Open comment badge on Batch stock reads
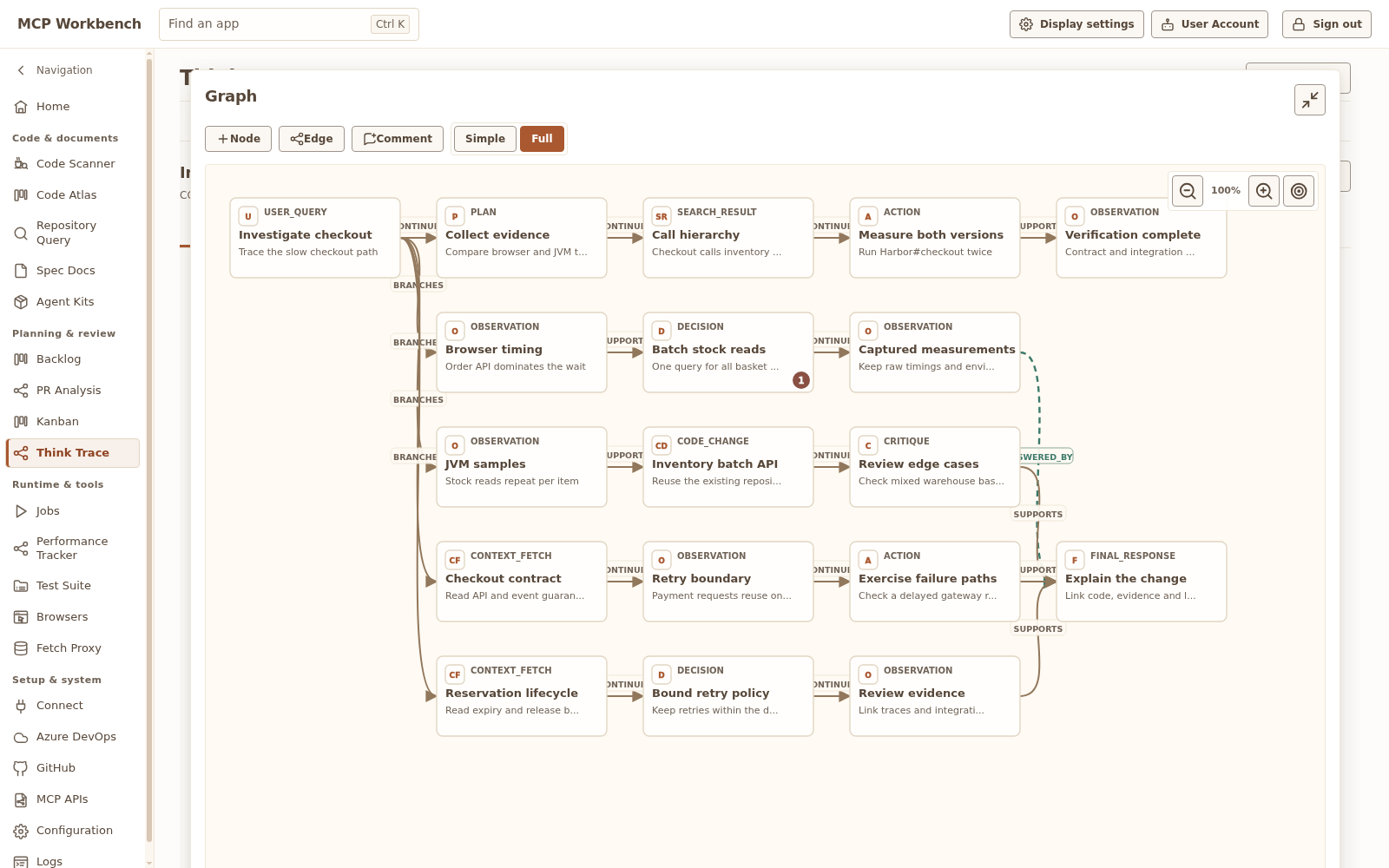 coord(800,380)
